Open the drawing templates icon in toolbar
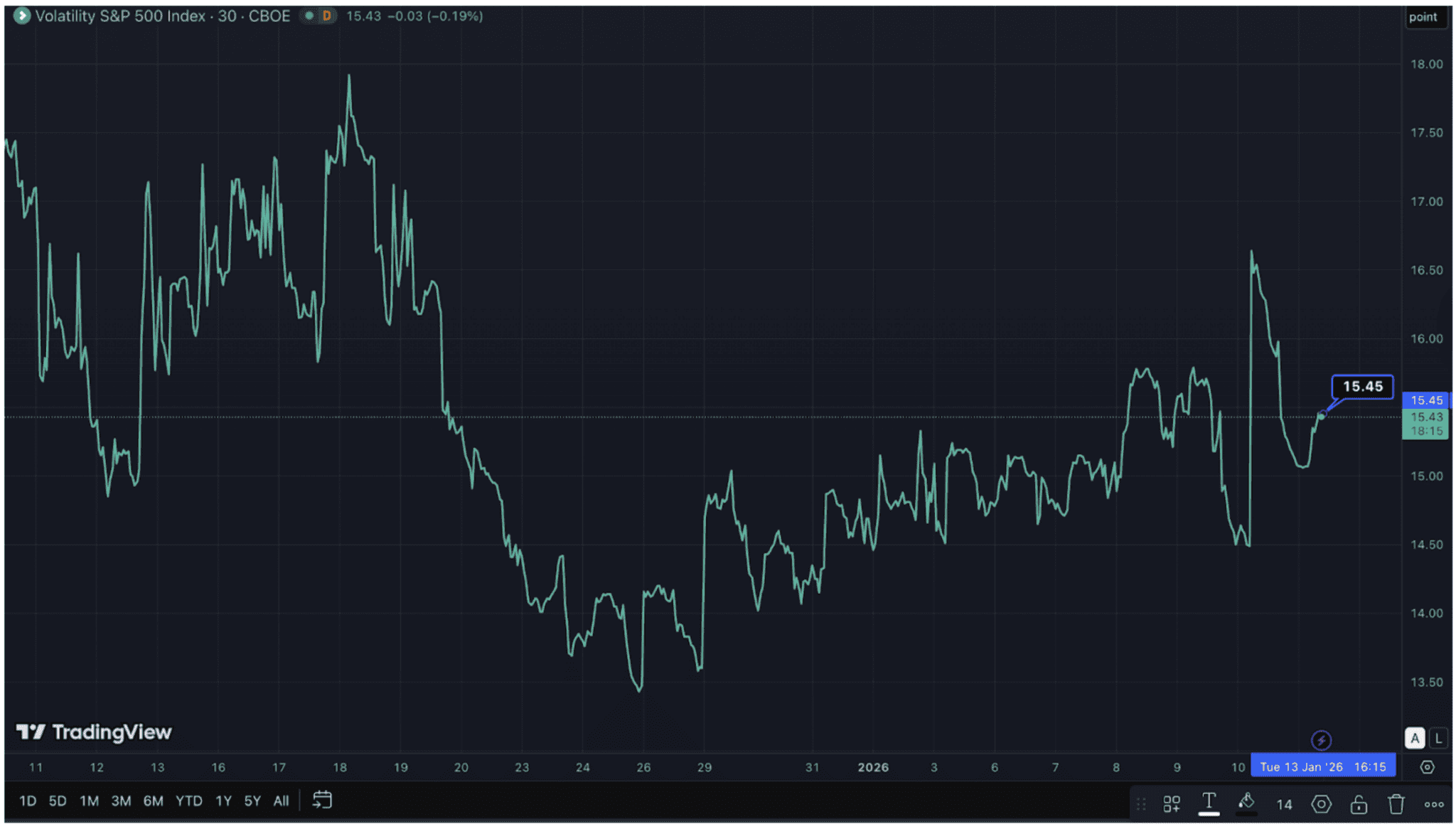1456x824 pixels. point(1172,804)
